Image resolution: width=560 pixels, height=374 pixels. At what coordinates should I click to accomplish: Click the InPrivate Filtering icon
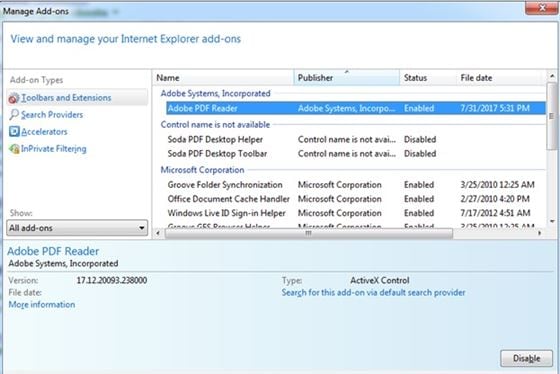click(x=14, y=149)
